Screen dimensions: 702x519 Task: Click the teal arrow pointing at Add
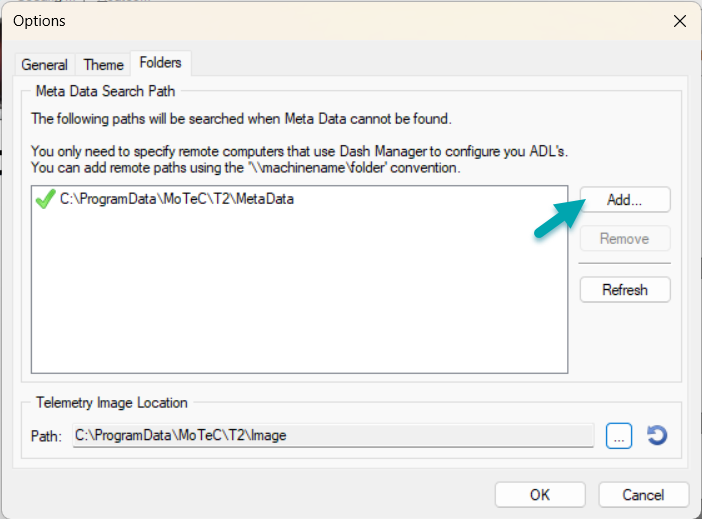pyautogui.click(x=560, y=218)
